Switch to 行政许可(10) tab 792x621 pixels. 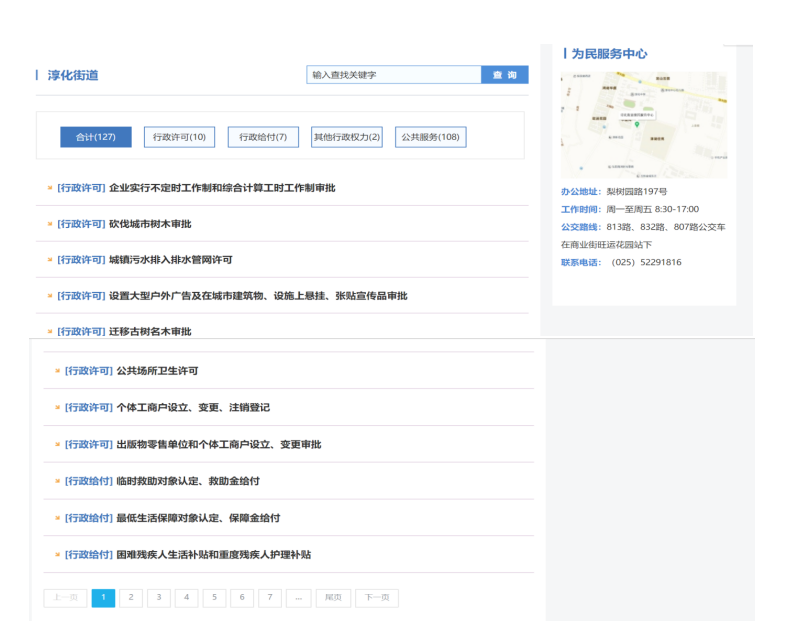179,137
